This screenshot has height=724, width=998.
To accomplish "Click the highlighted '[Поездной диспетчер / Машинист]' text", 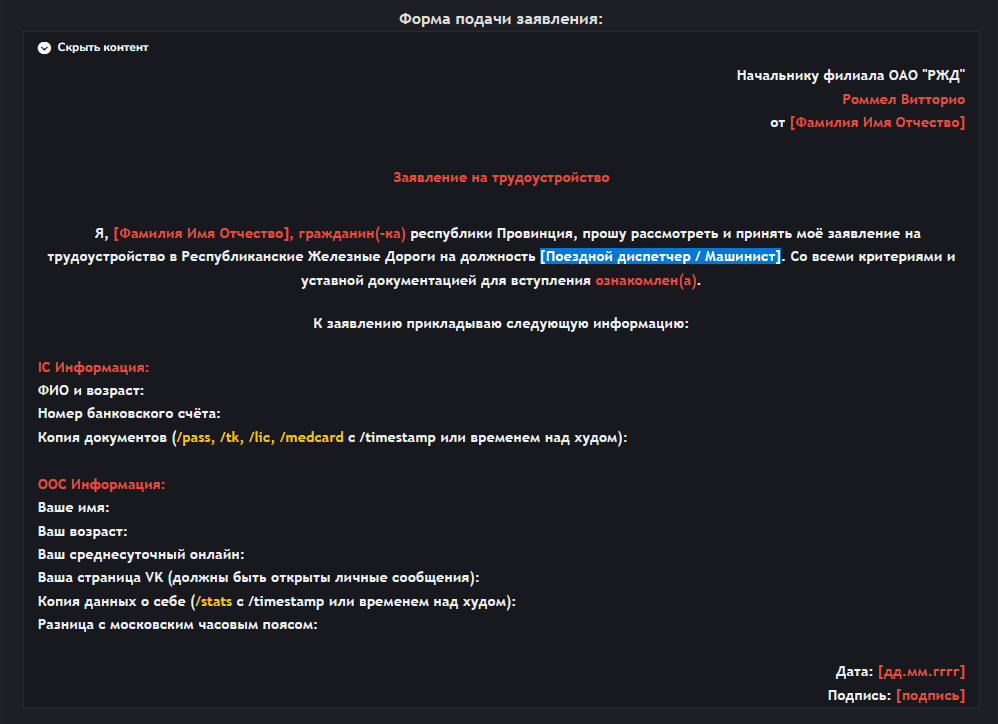I will (660, 257).
